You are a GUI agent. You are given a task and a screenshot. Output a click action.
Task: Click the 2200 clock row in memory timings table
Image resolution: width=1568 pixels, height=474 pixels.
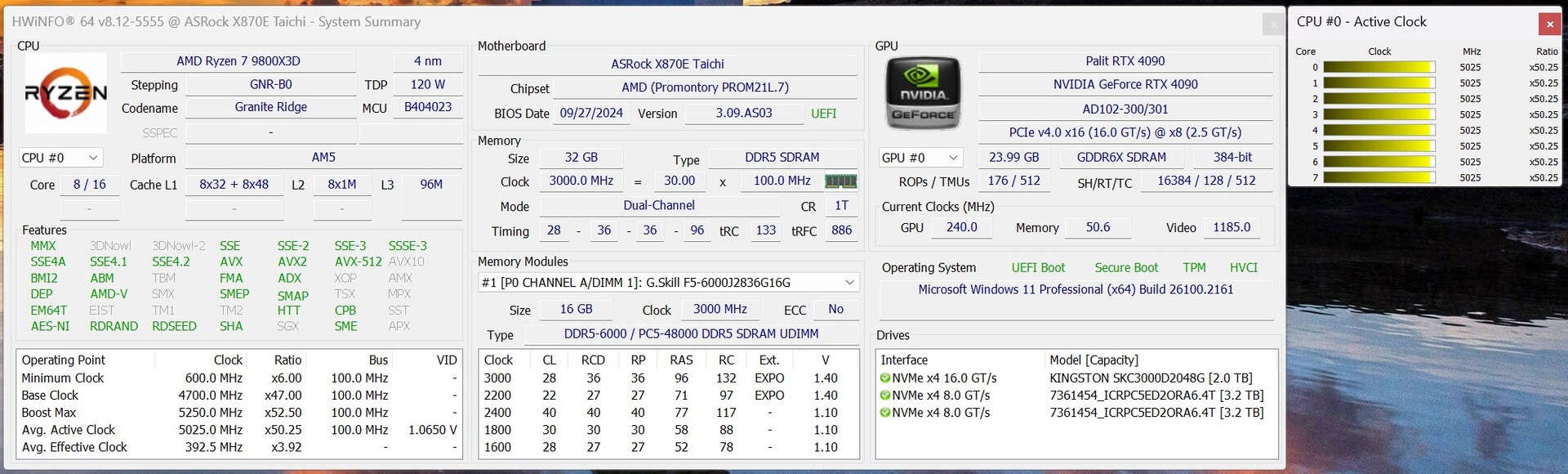tap(668, 396)
